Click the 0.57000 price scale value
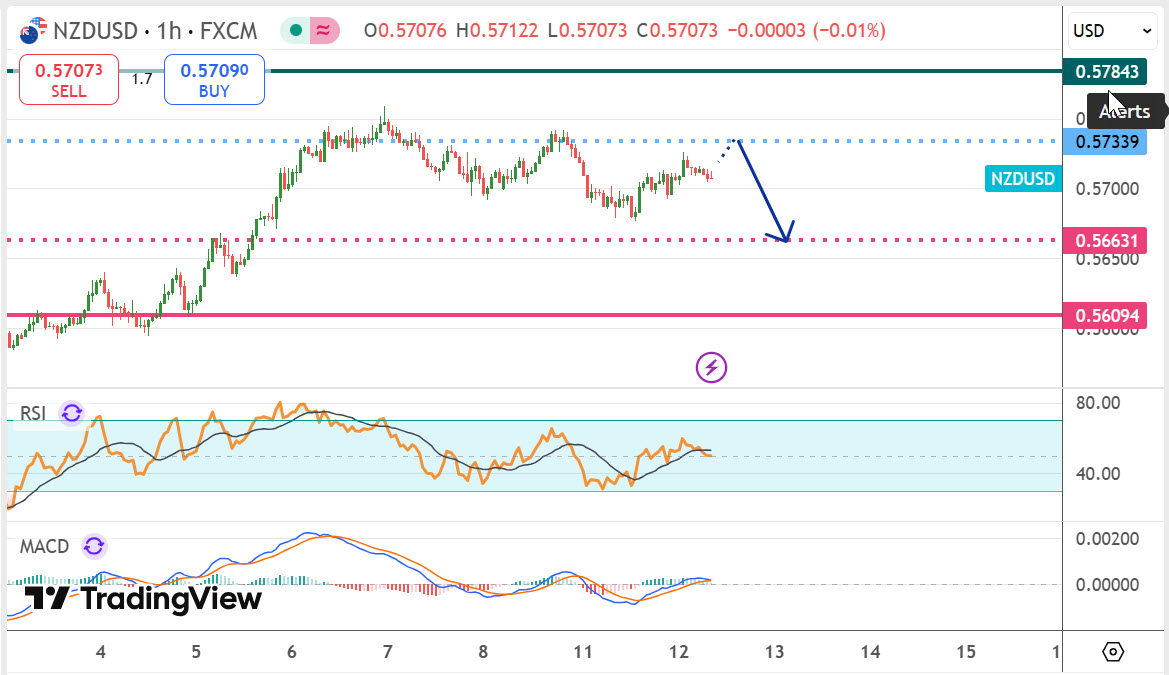 coord(1107,189)
